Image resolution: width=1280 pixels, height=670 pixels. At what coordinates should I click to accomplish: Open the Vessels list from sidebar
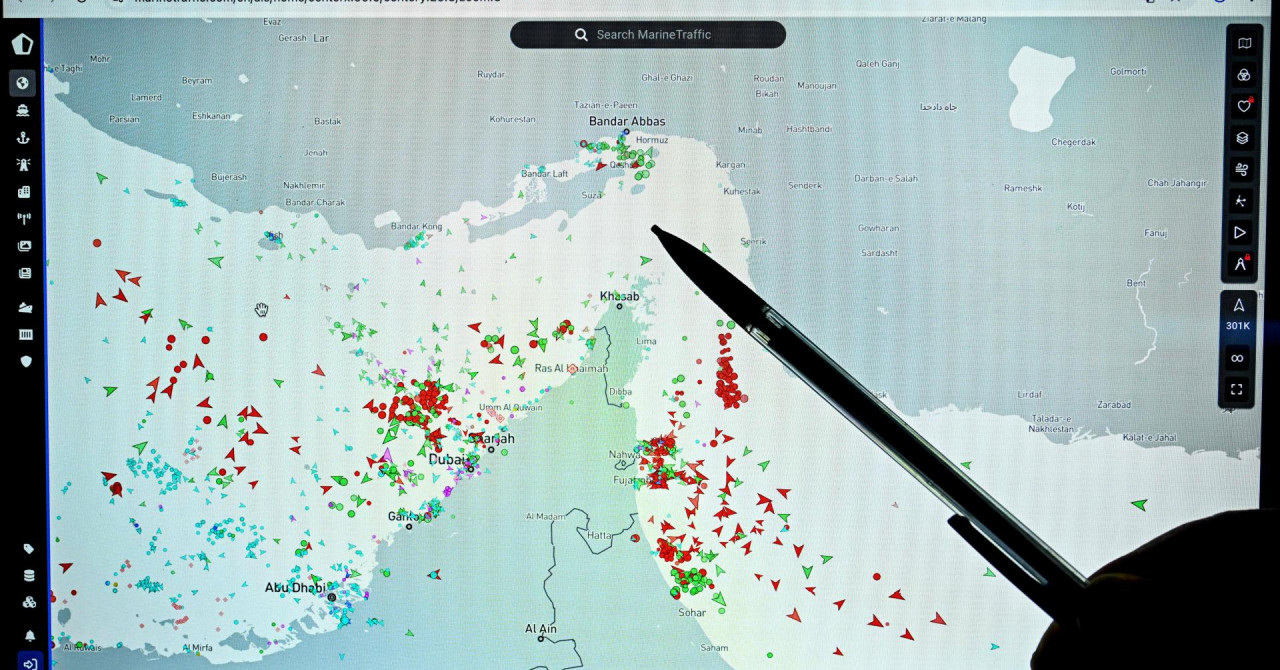(22, 111)
